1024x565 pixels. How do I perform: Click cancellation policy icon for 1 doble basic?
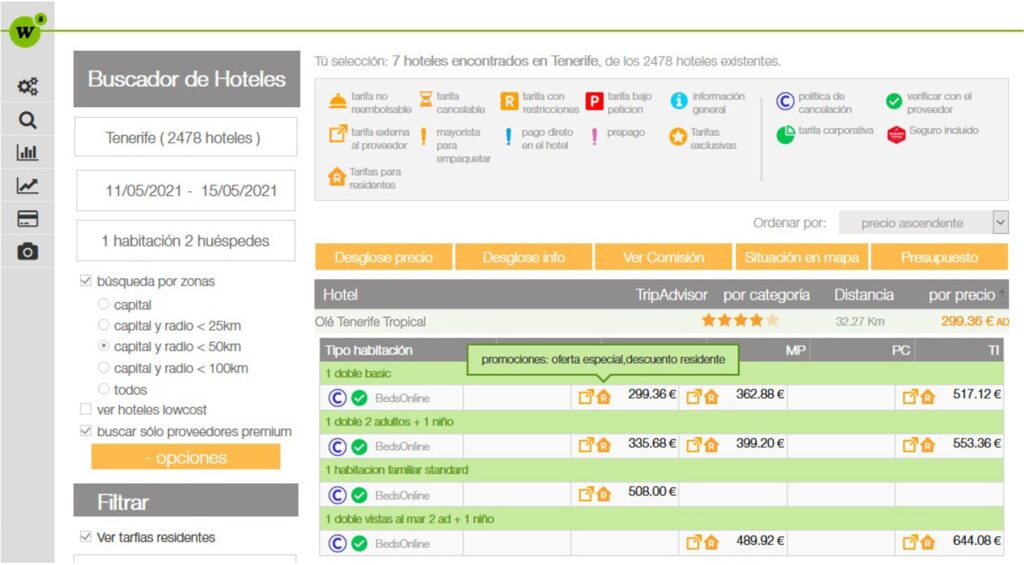pyautogui.click(x=337, y=397)
